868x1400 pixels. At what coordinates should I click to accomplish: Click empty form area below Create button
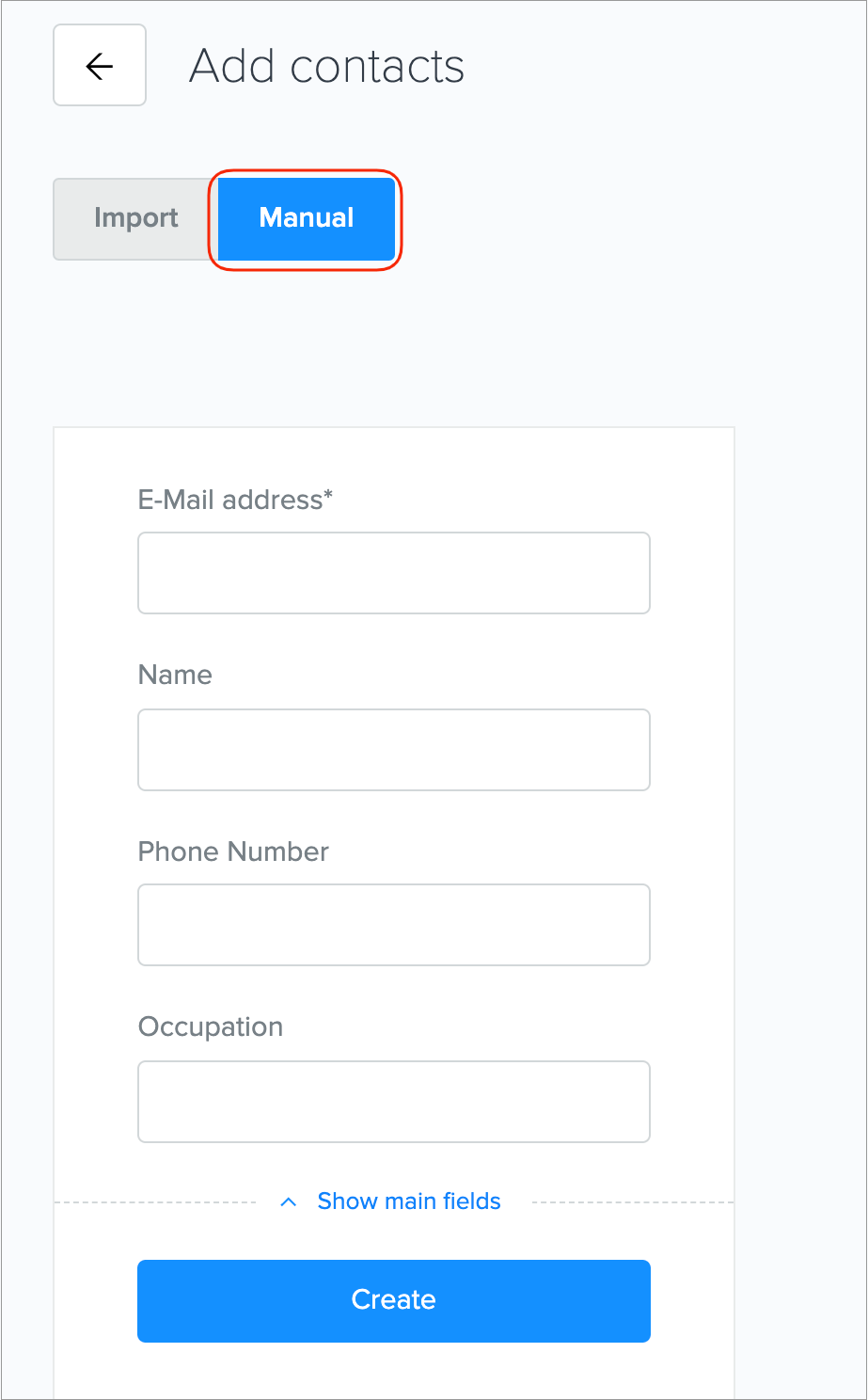coord(393,1372)
